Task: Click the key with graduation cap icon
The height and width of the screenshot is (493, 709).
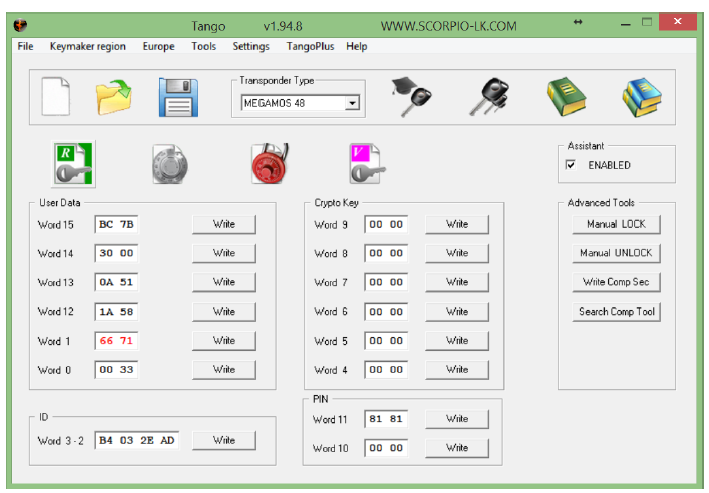Action: click(411, 97)
